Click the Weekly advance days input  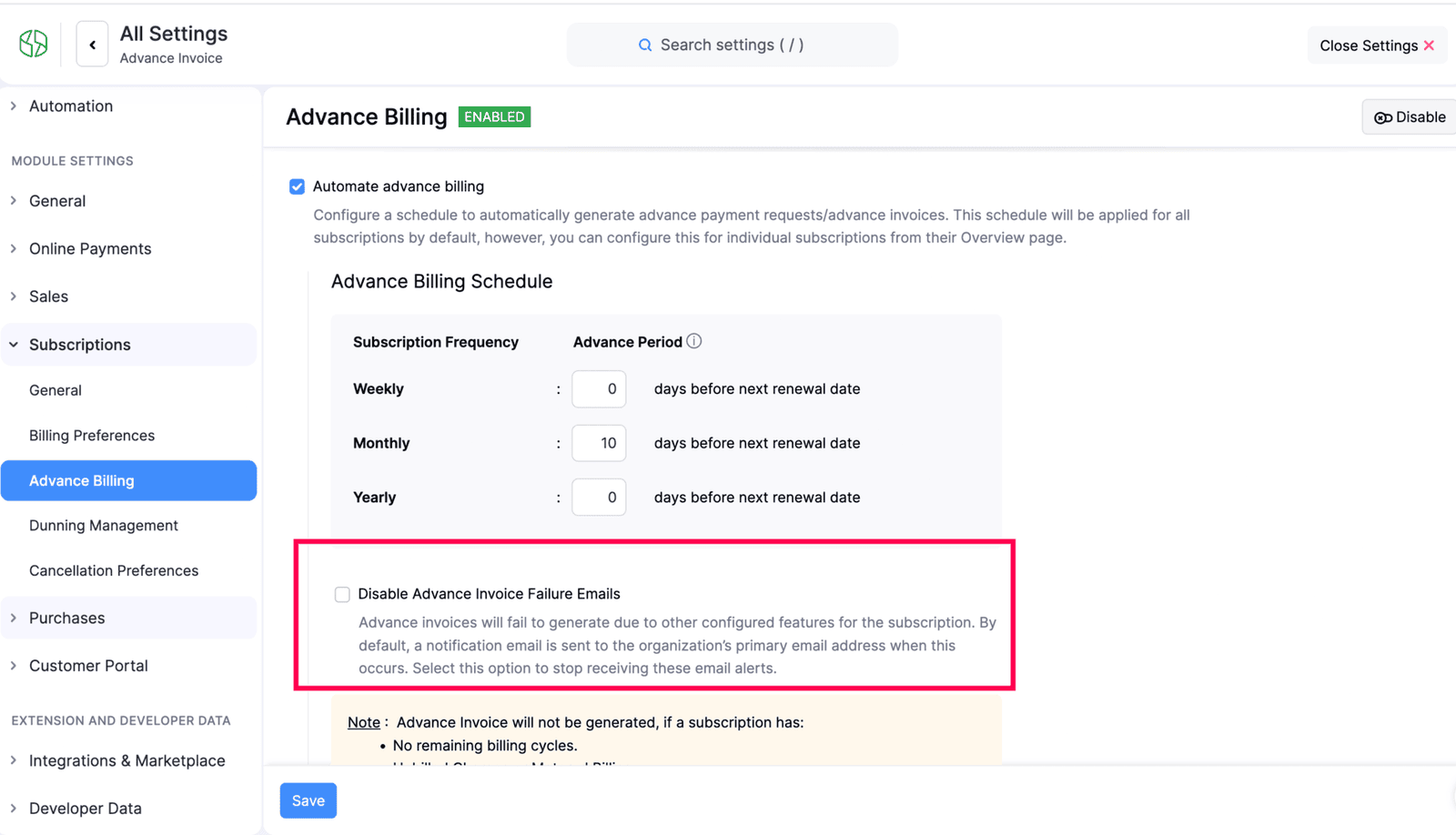click(x=599, y=388)
